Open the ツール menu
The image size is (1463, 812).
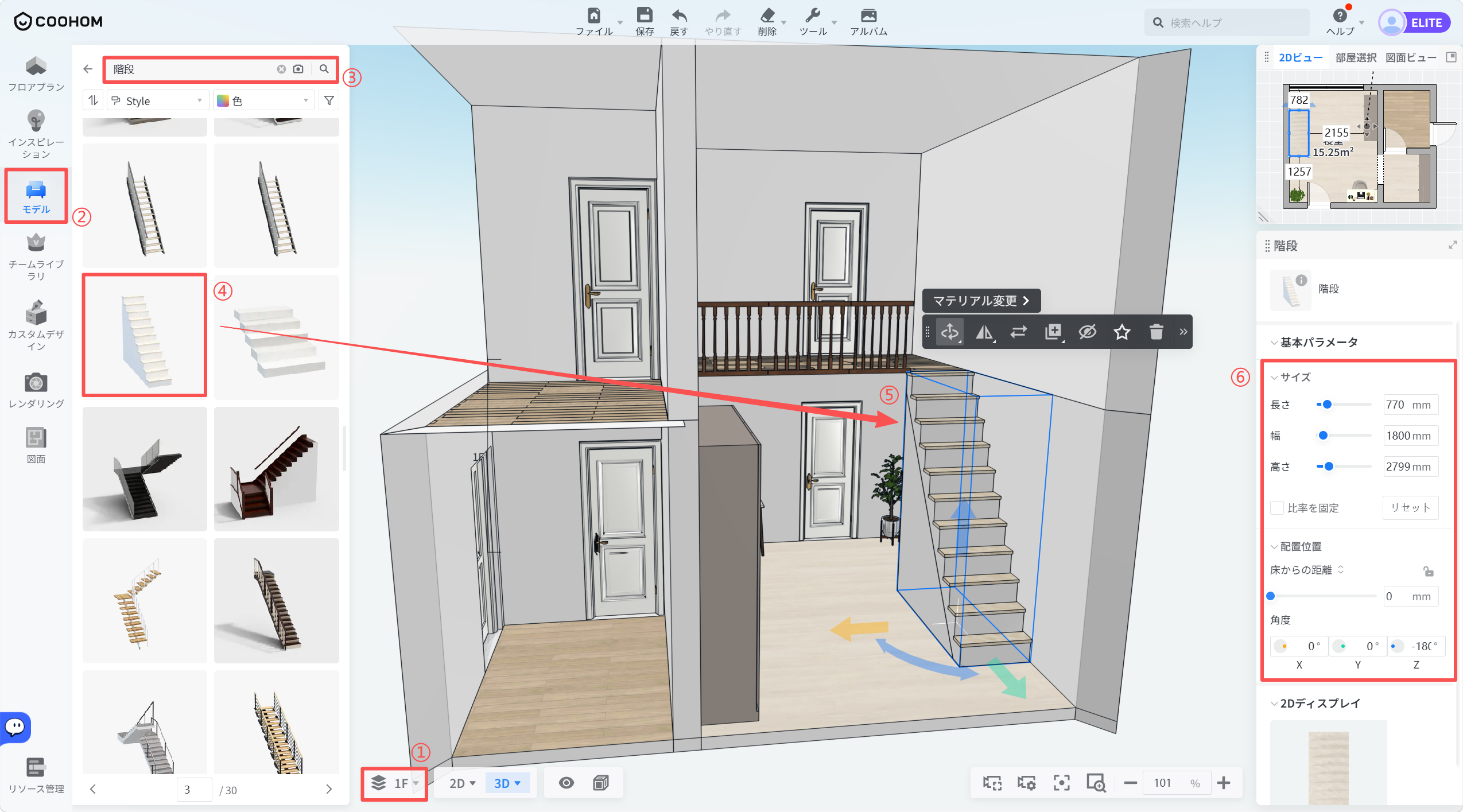pyautogui.click(x=817, y=22)
